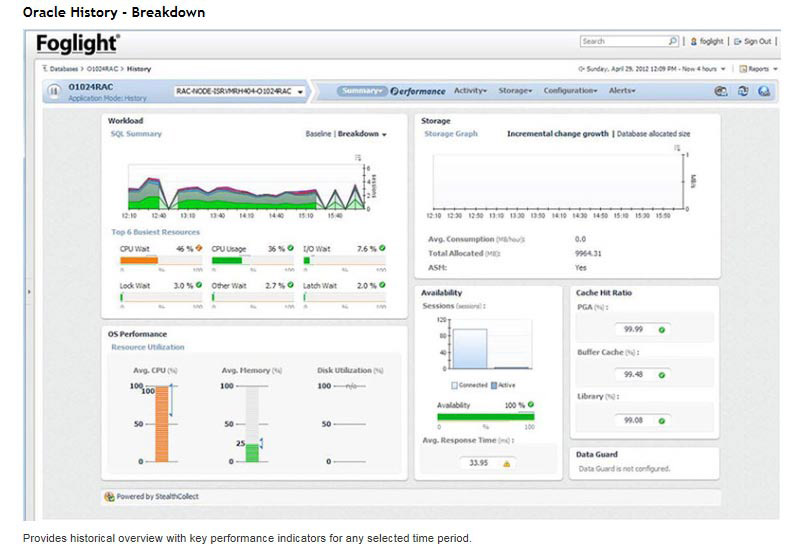Screen dimensions: 801x554
Task: Open the Activity menu
Action: (470, 90)
